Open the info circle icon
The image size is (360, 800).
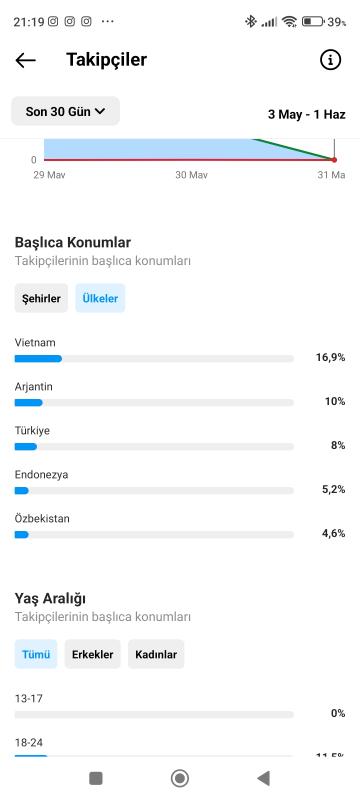tap(330, 60)
